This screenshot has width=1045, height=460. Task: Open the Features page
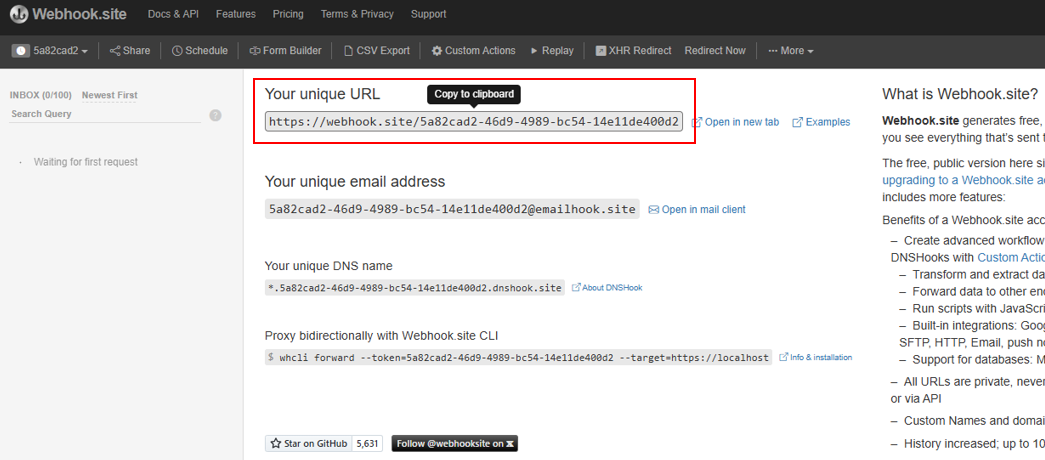pyautogui.click(x=236, y=14)
